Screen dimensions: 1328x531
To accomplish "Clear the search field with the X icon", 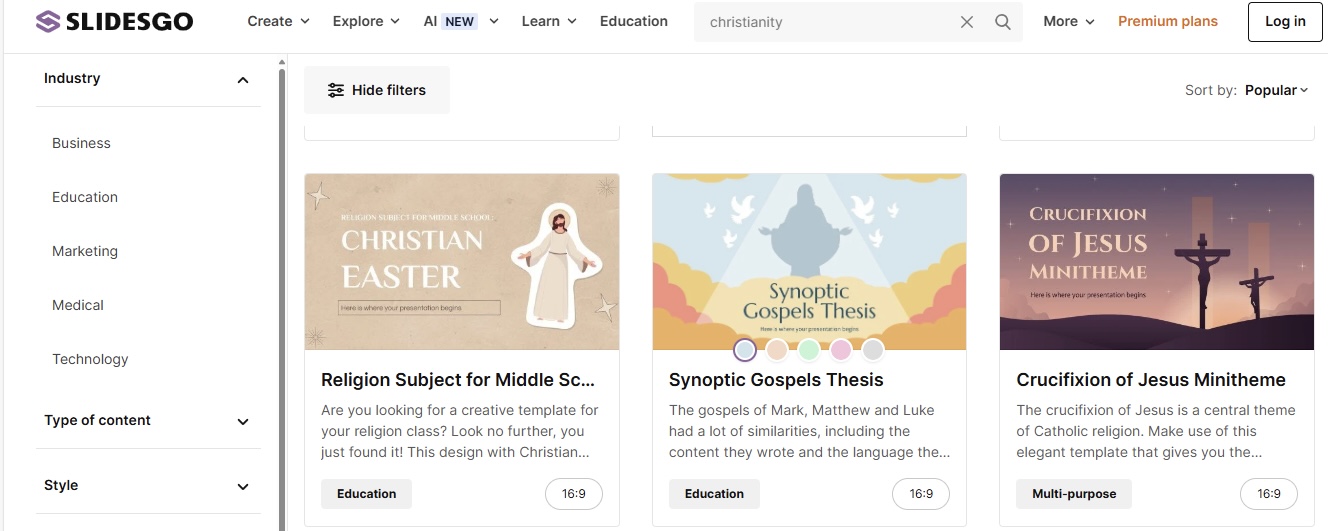I will (x=967, y=22).
